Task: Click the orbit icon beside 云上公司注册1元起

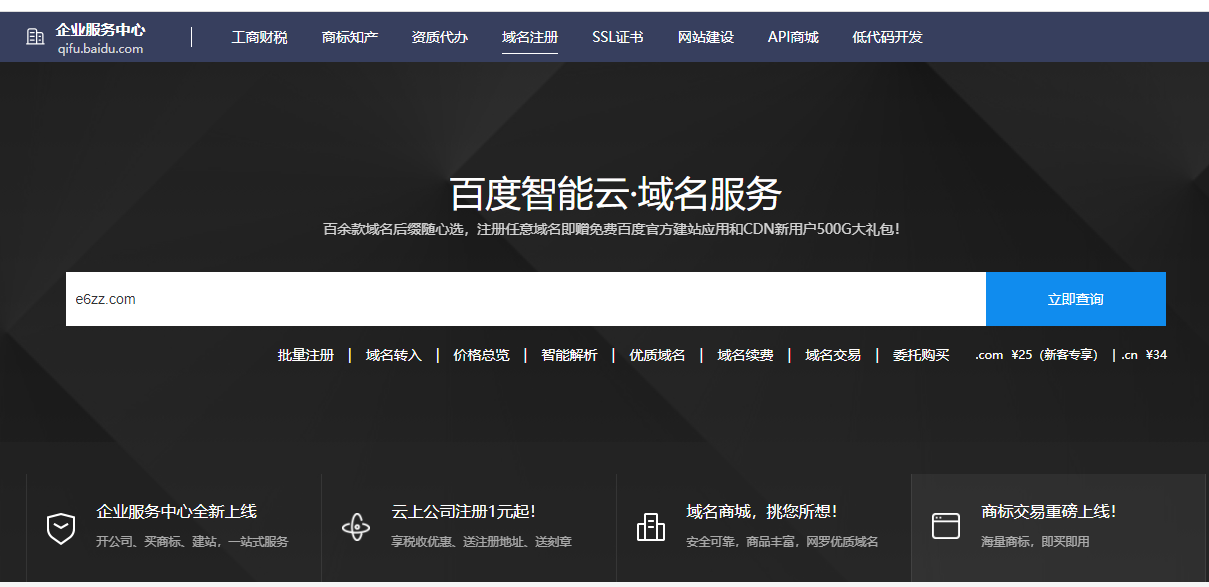Action: (x=356, y=527)
